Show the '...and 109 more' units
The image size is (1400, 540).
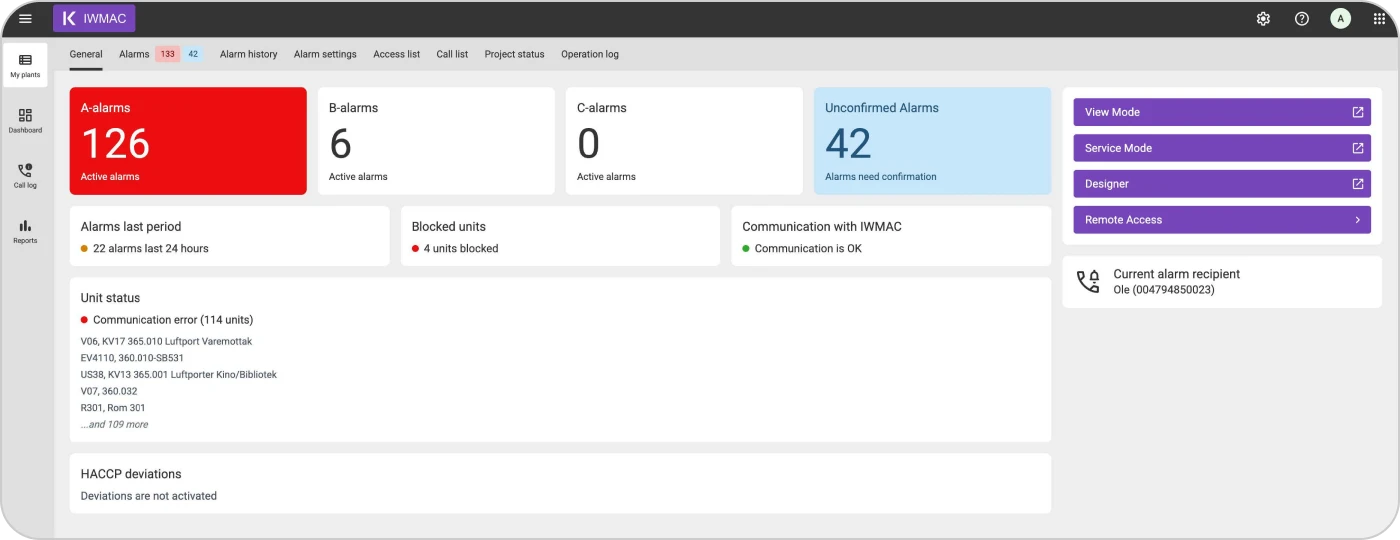(x=115, y=425)
